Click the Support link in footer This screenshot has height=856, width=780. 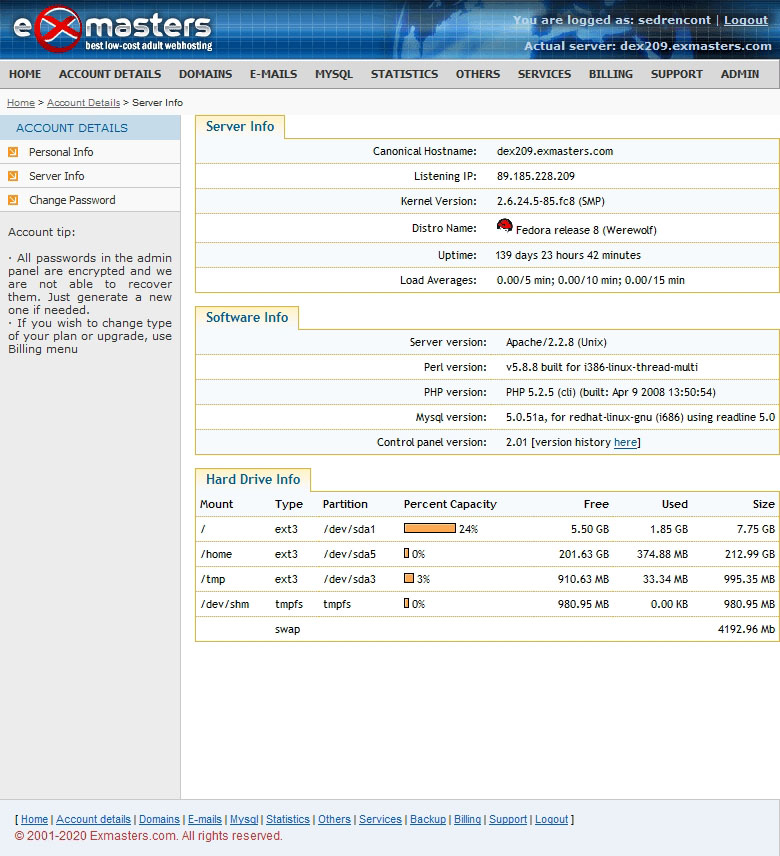[x=508, y=820]
